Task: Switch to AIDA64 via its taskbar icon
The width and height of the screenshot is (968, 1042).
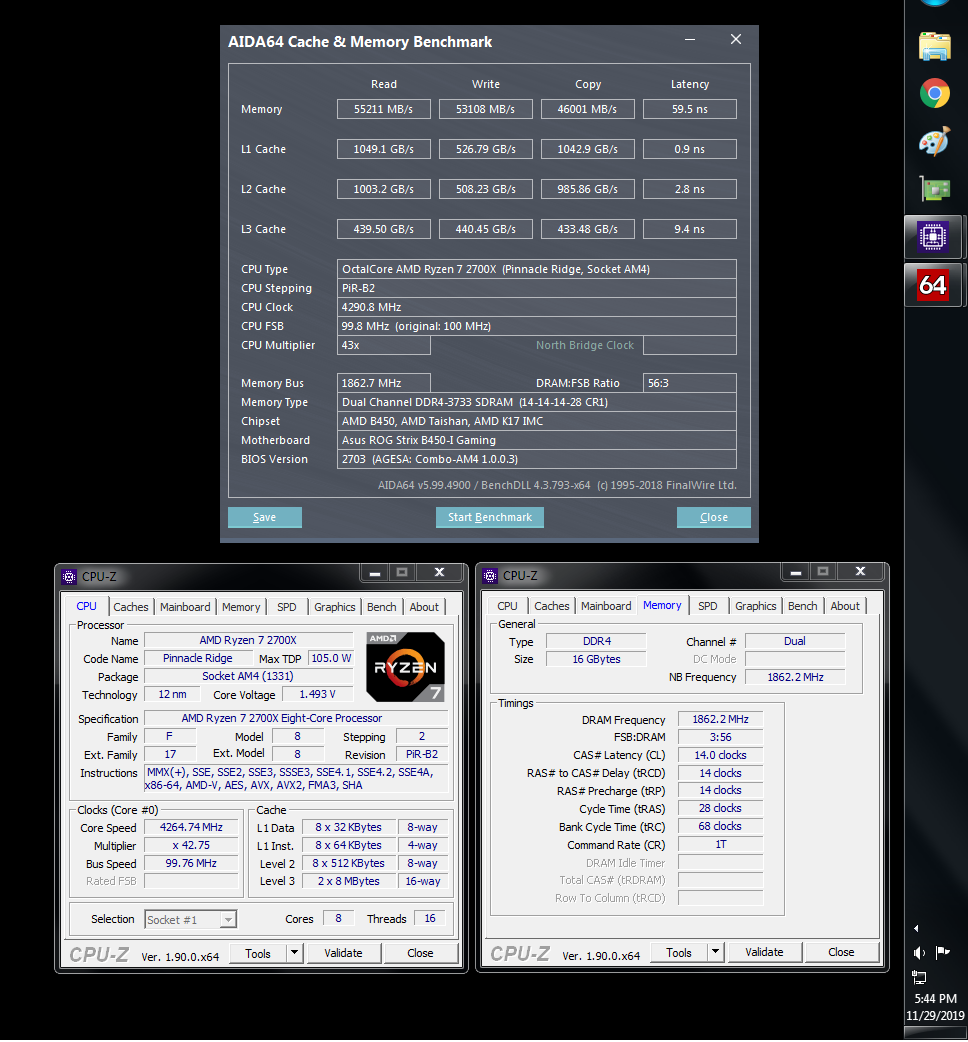Action: coord(933,285)
